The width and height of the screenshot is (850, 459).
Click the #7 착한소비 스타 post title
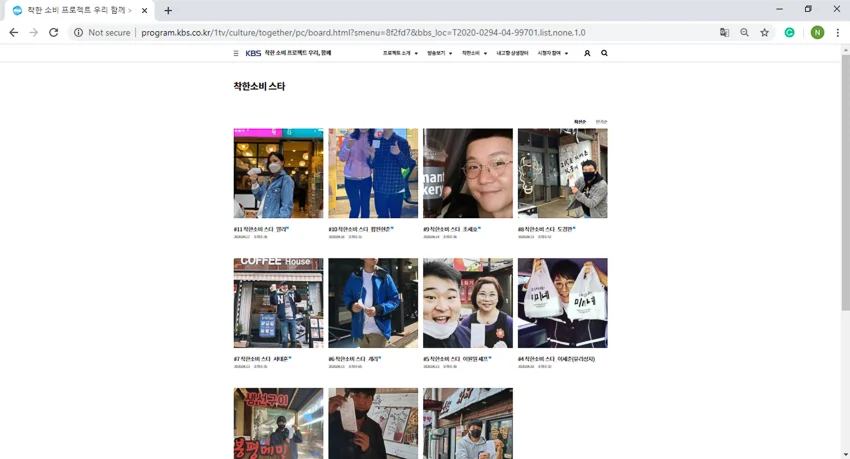click(262, 359)
